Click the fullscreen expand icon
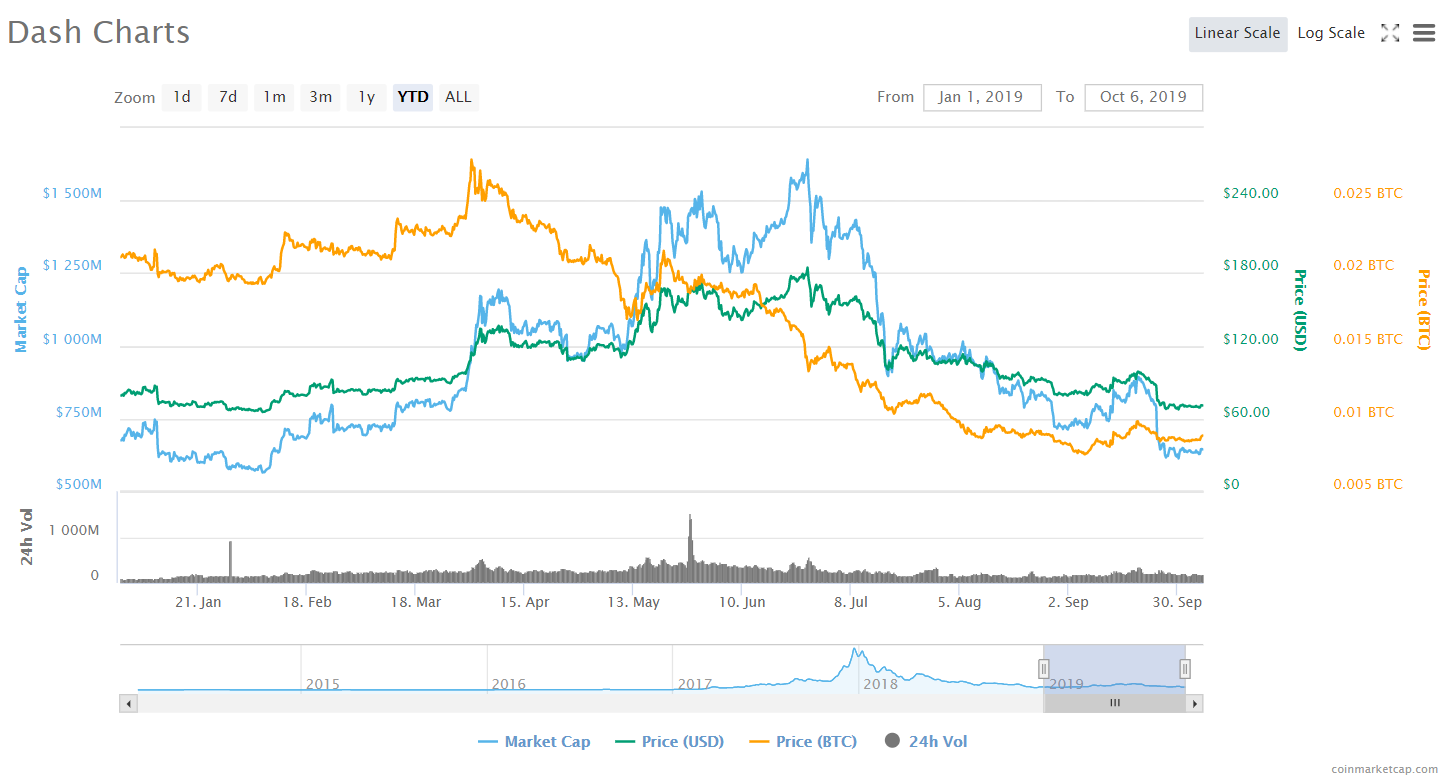1446x783 pixels. click(1390, 33)
